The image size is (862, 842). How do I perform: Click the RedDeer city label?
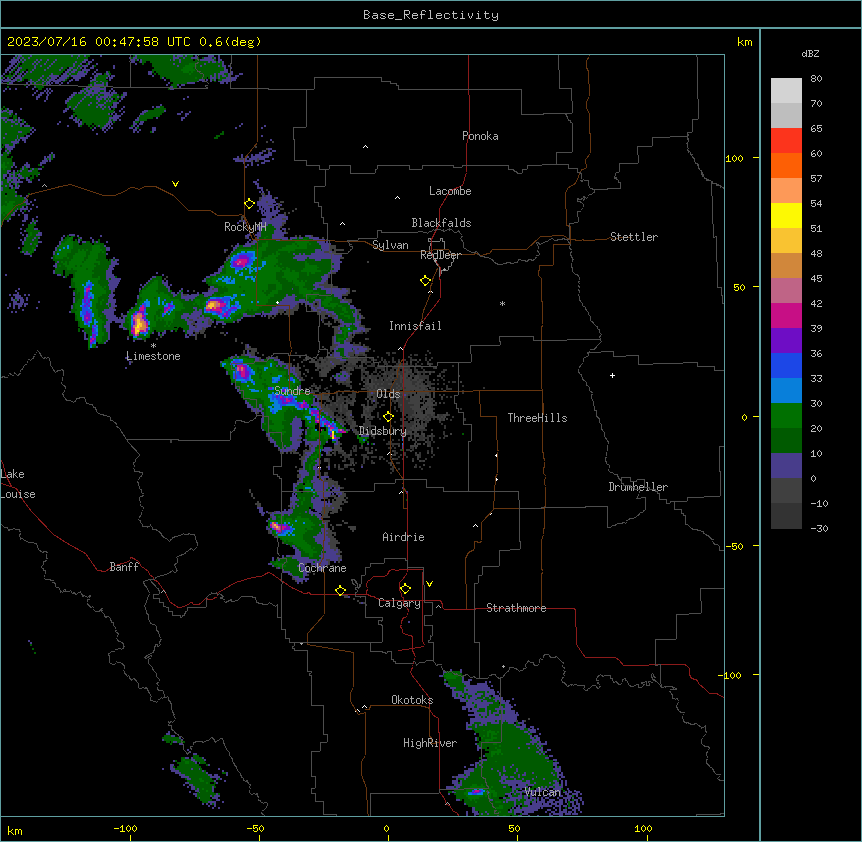point(440,255)
